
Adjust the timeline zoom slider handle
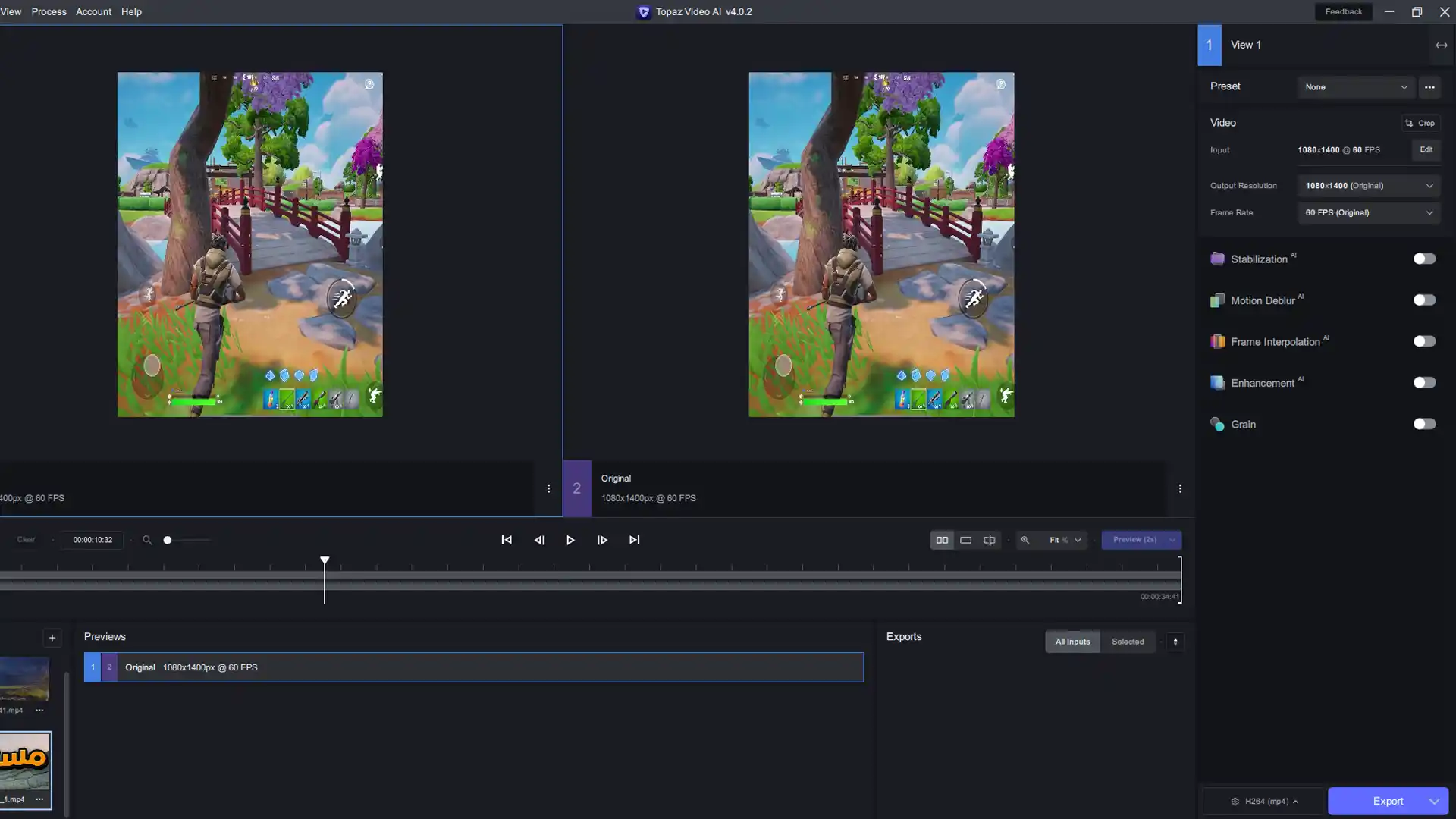pyautogui.click(x=168, y=540)
